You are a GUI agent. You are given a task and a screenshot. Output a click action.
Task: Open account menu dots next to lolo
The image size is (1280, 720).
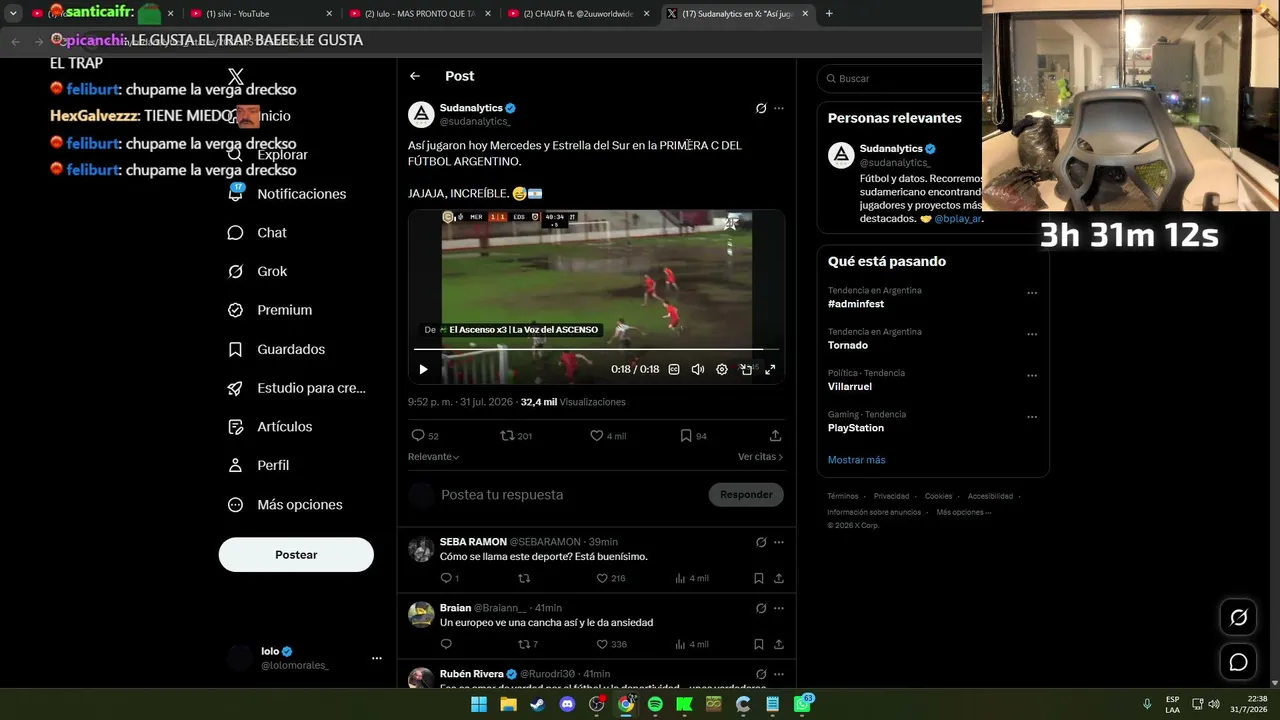click(377, 658)
